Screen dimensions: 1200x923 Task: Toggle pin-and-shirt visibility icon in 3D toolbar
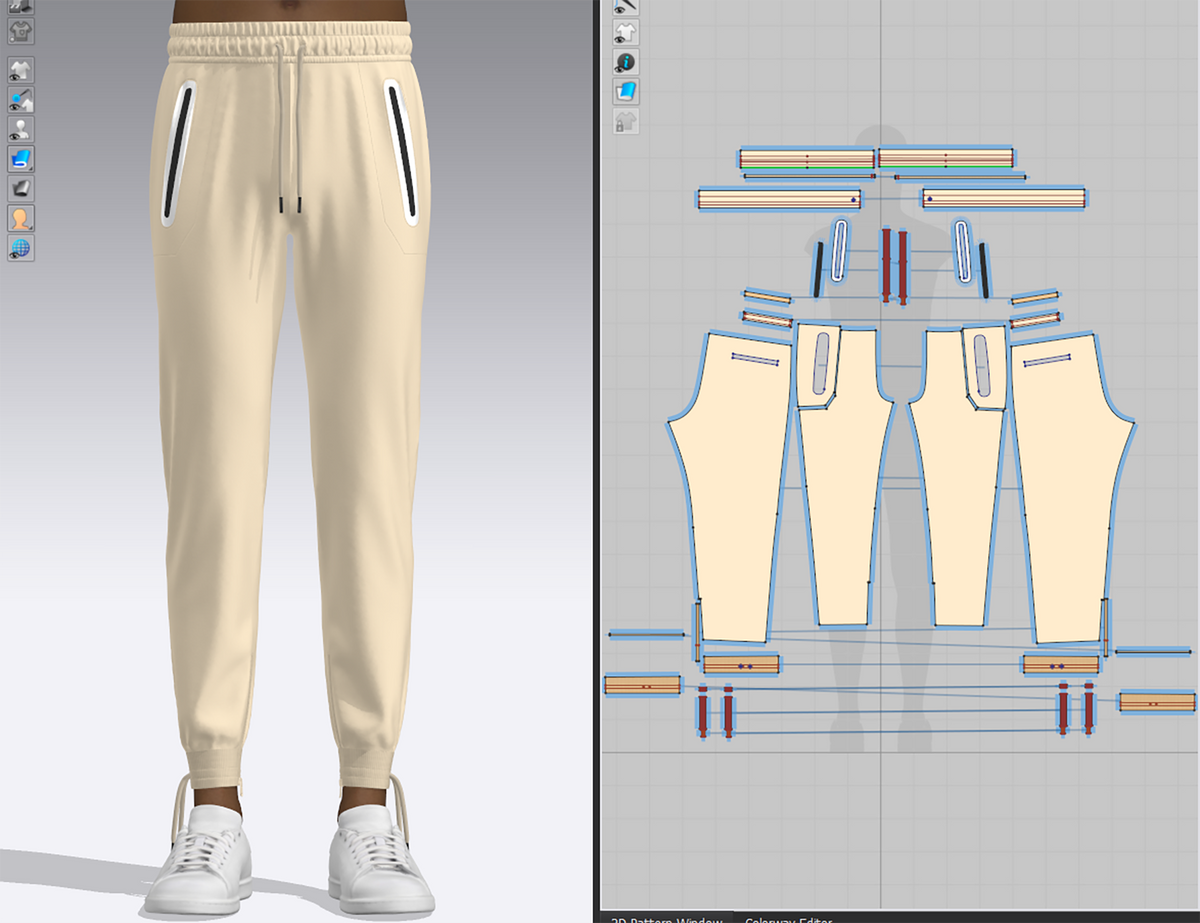[21, 100]
